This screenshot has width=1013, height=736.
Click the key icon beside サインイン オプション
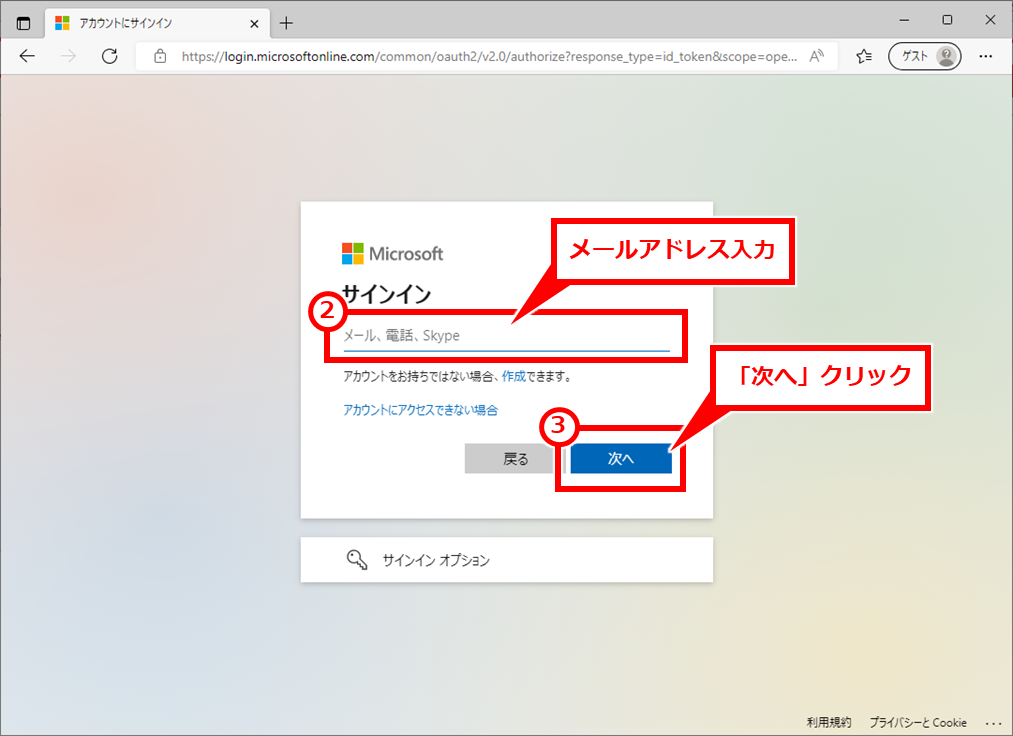click(x=357, y=560)
